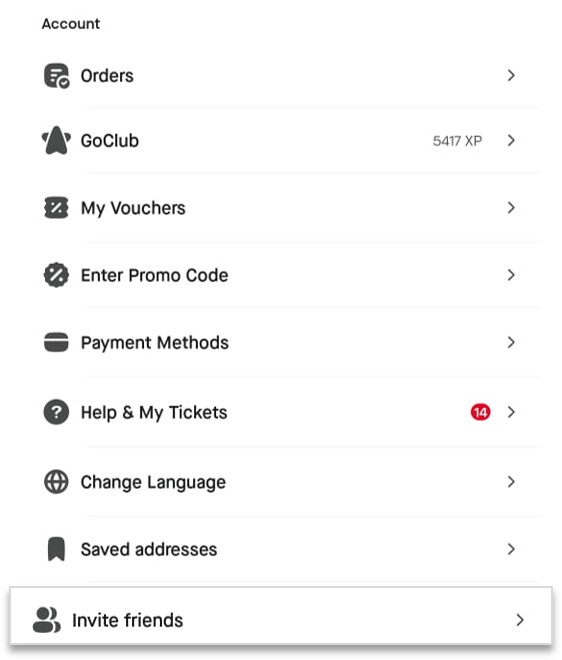
Task: Tap the Change Language globe icon
Action: 56,482
